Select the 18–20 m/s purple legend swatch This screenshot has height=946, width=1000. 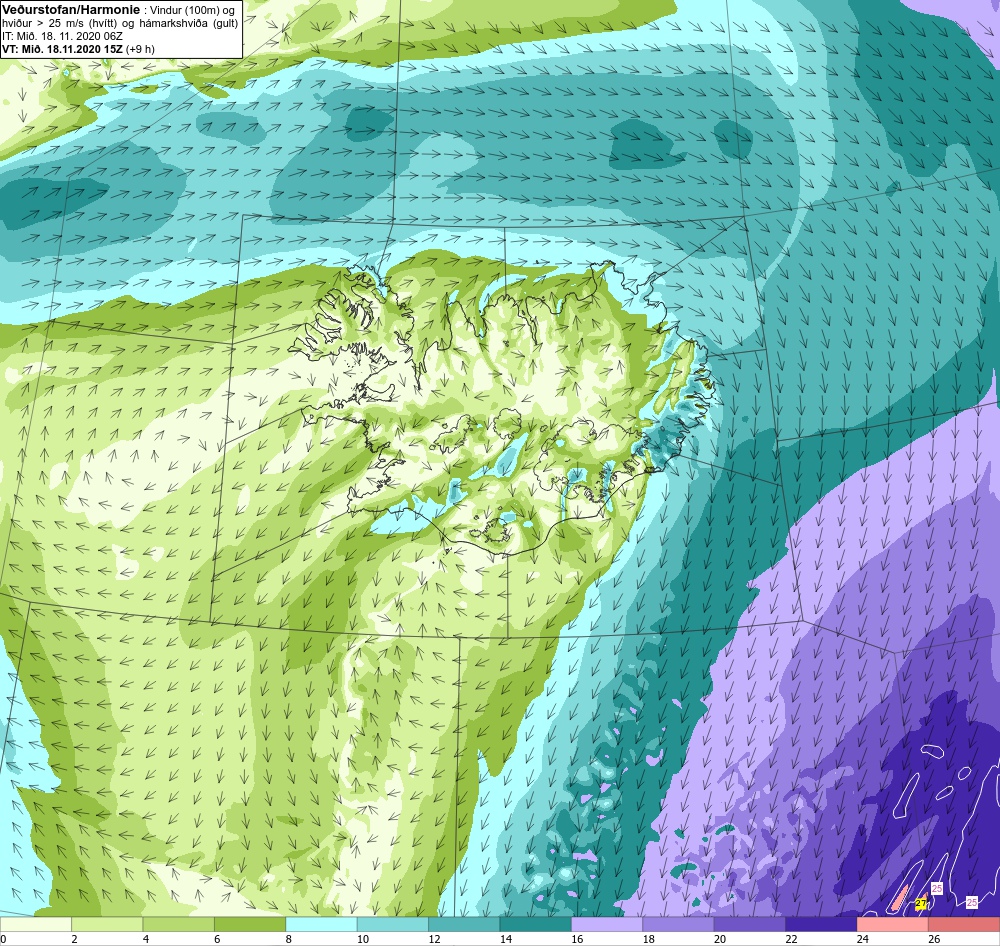[679, 925]
